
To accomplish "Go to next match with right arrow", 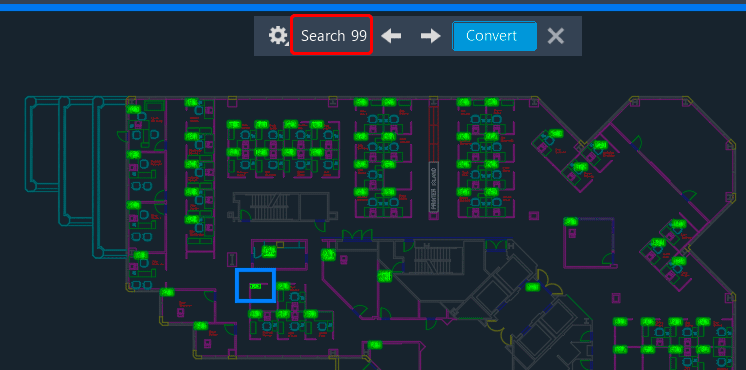I will 431,36.
